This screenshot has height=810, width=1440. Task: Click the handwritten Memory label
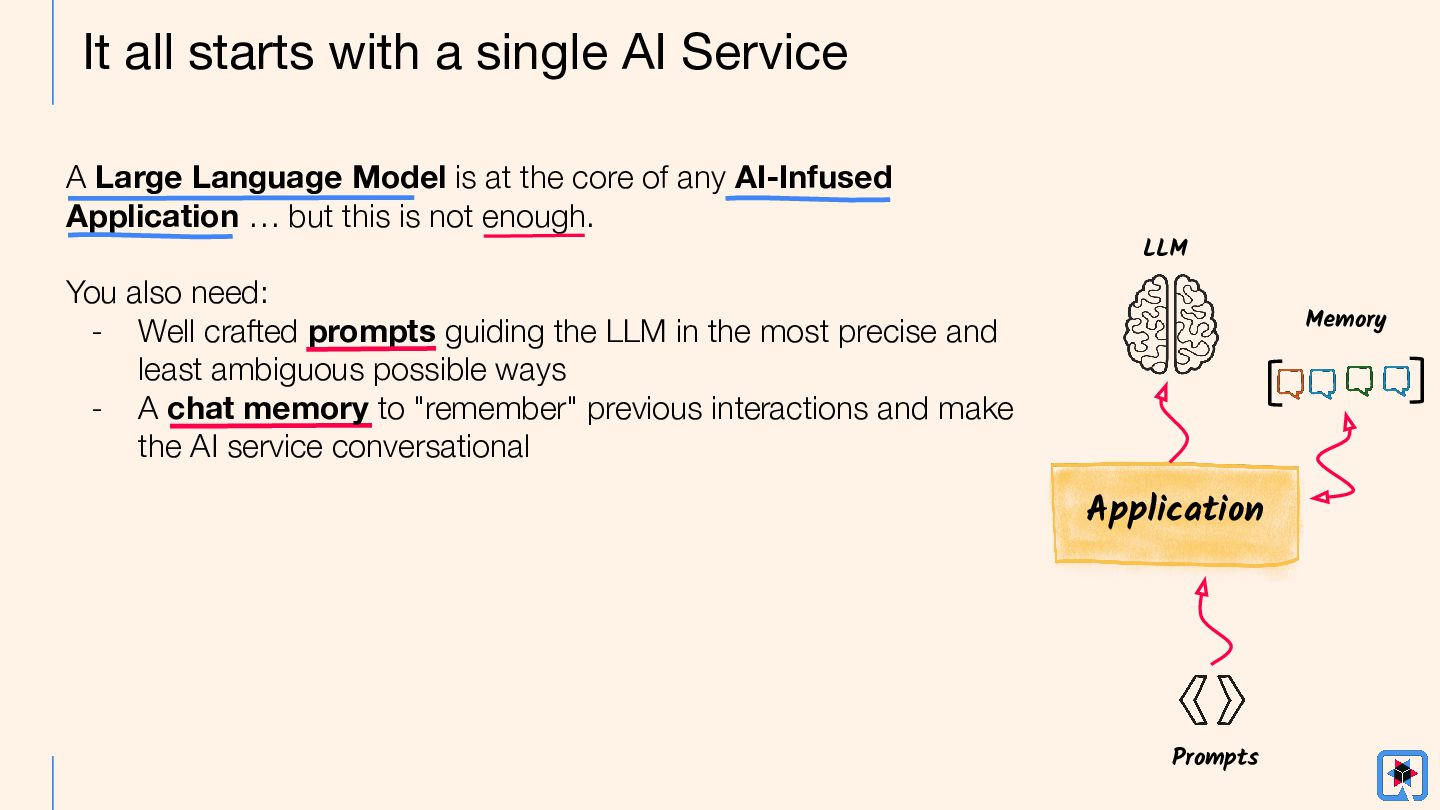coord(1346,319)
